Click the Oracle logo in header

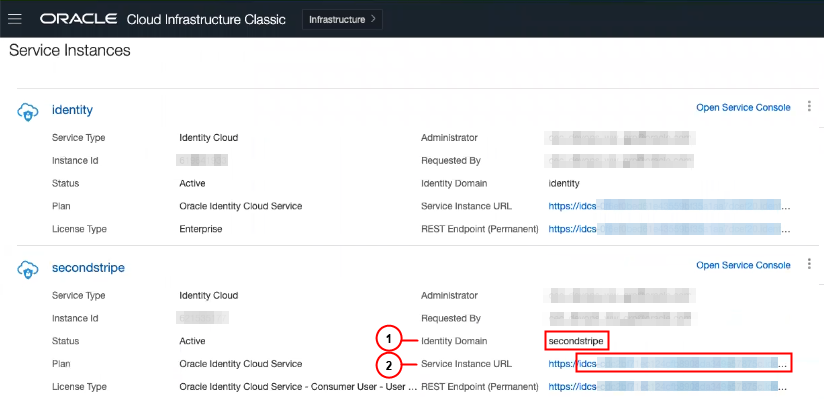tap(78, 19)
